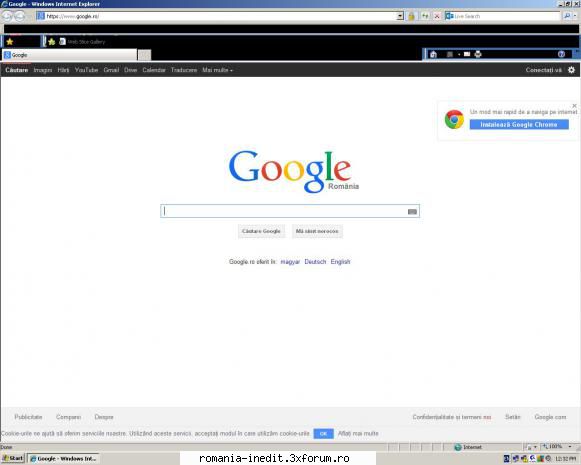The image size is (581, 465).
Task: Click the first blue system tray icon
Action: (x=507, y=459)
